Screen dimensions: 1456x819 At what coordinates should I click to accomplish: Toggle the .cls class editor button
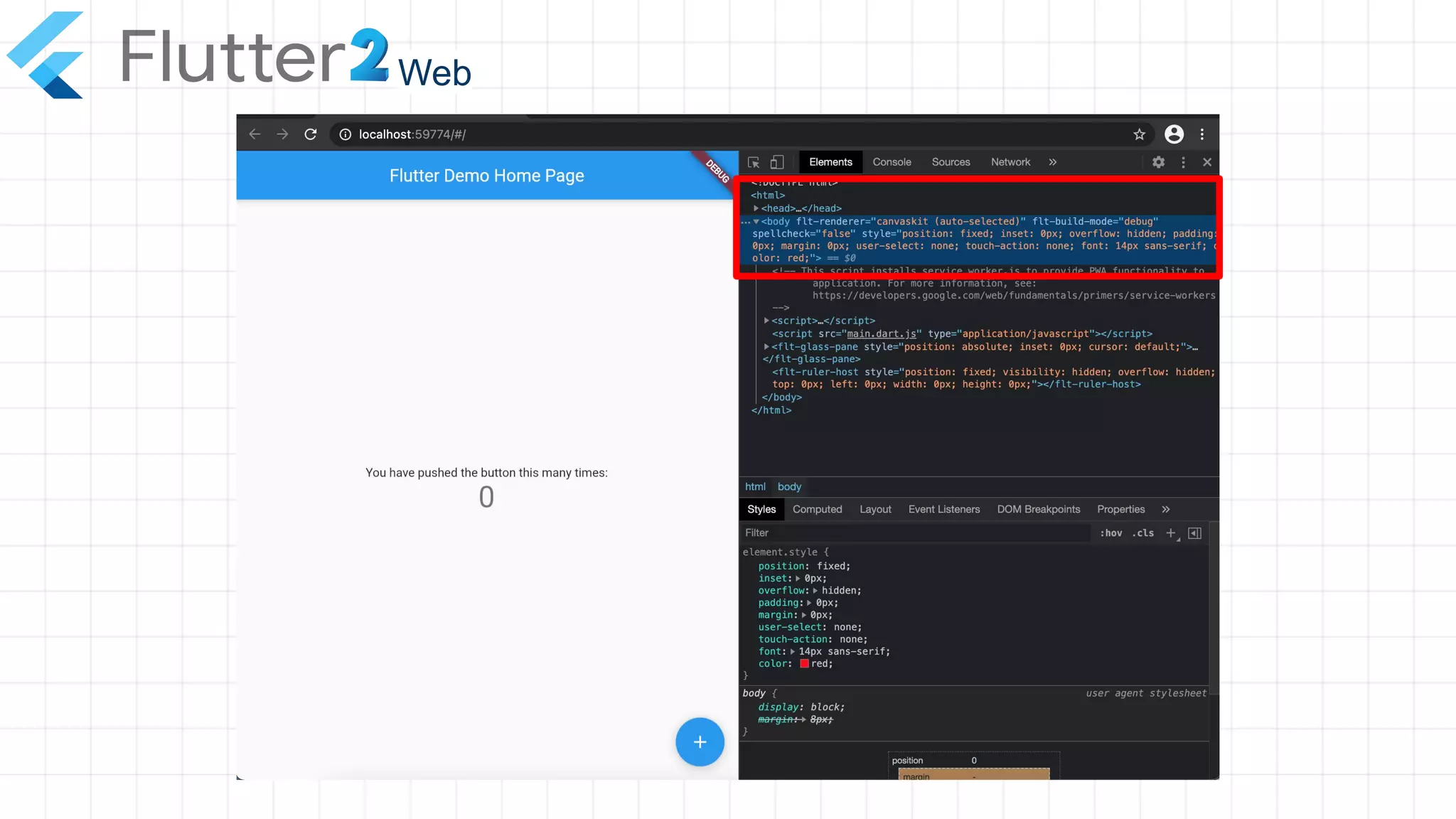(1143, 533)
